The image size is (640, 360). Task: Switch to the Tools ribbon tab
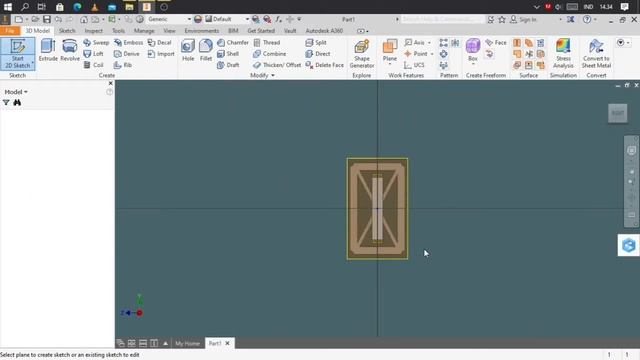(x=118, y=31)
